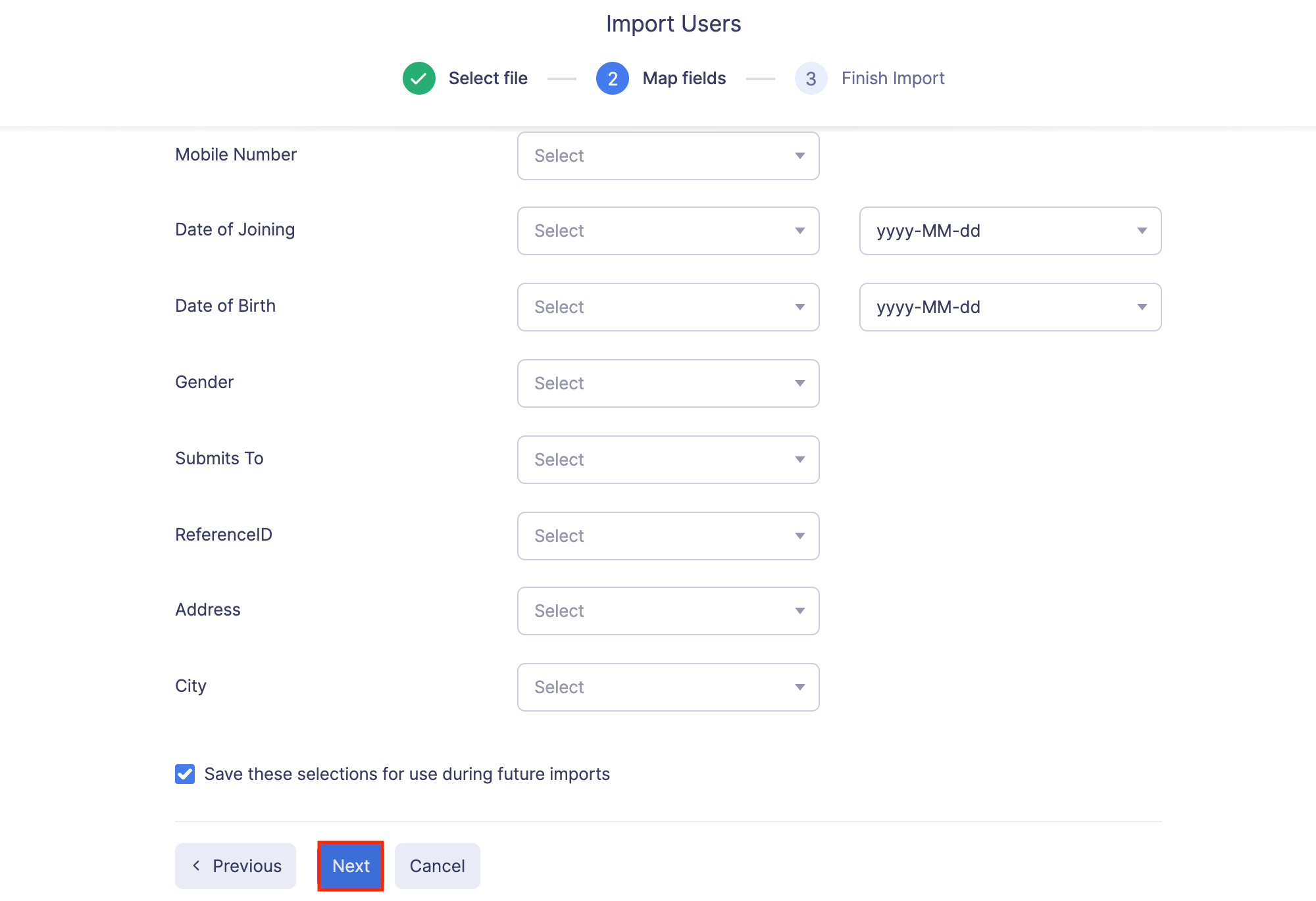
Task: Click the Finish Import step label
Action: 892,78
